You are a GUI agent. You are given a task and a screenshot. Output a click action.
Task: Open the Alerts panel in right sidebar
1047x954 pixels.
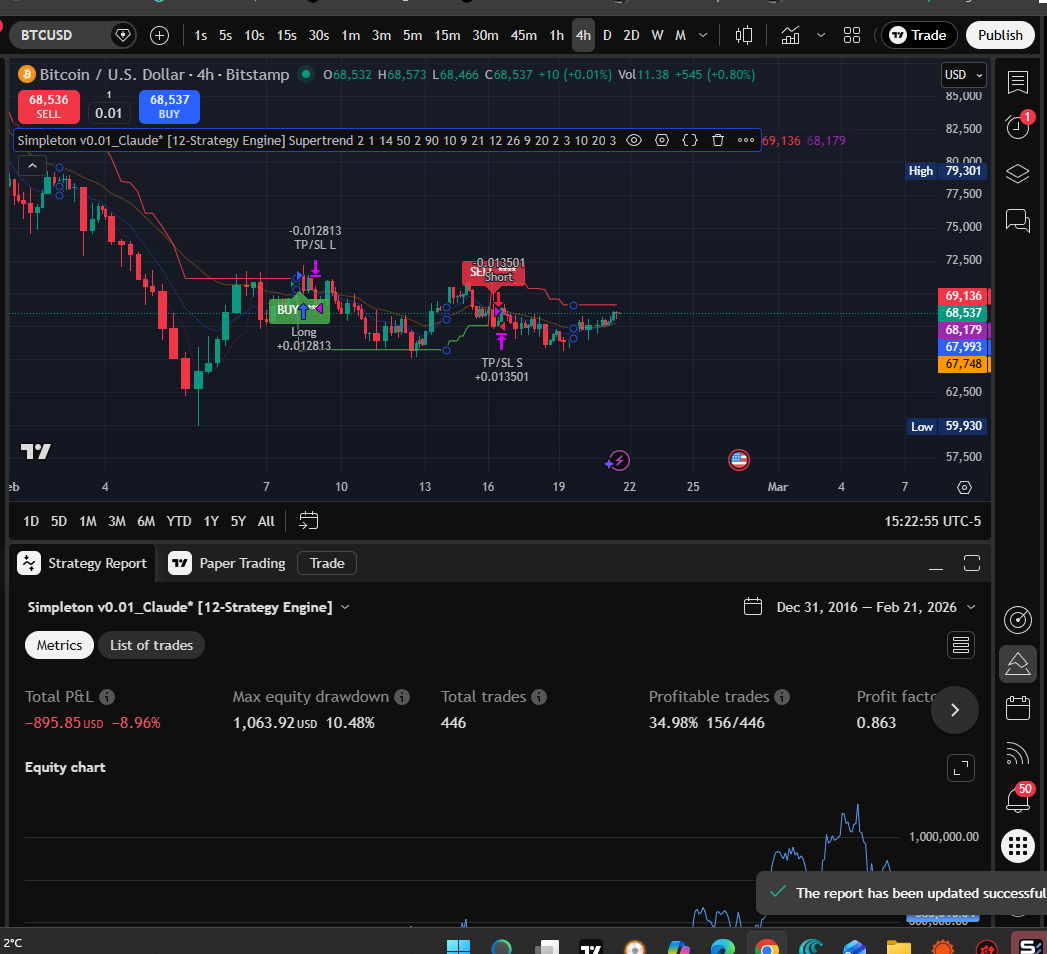[x=1017, y=127]
